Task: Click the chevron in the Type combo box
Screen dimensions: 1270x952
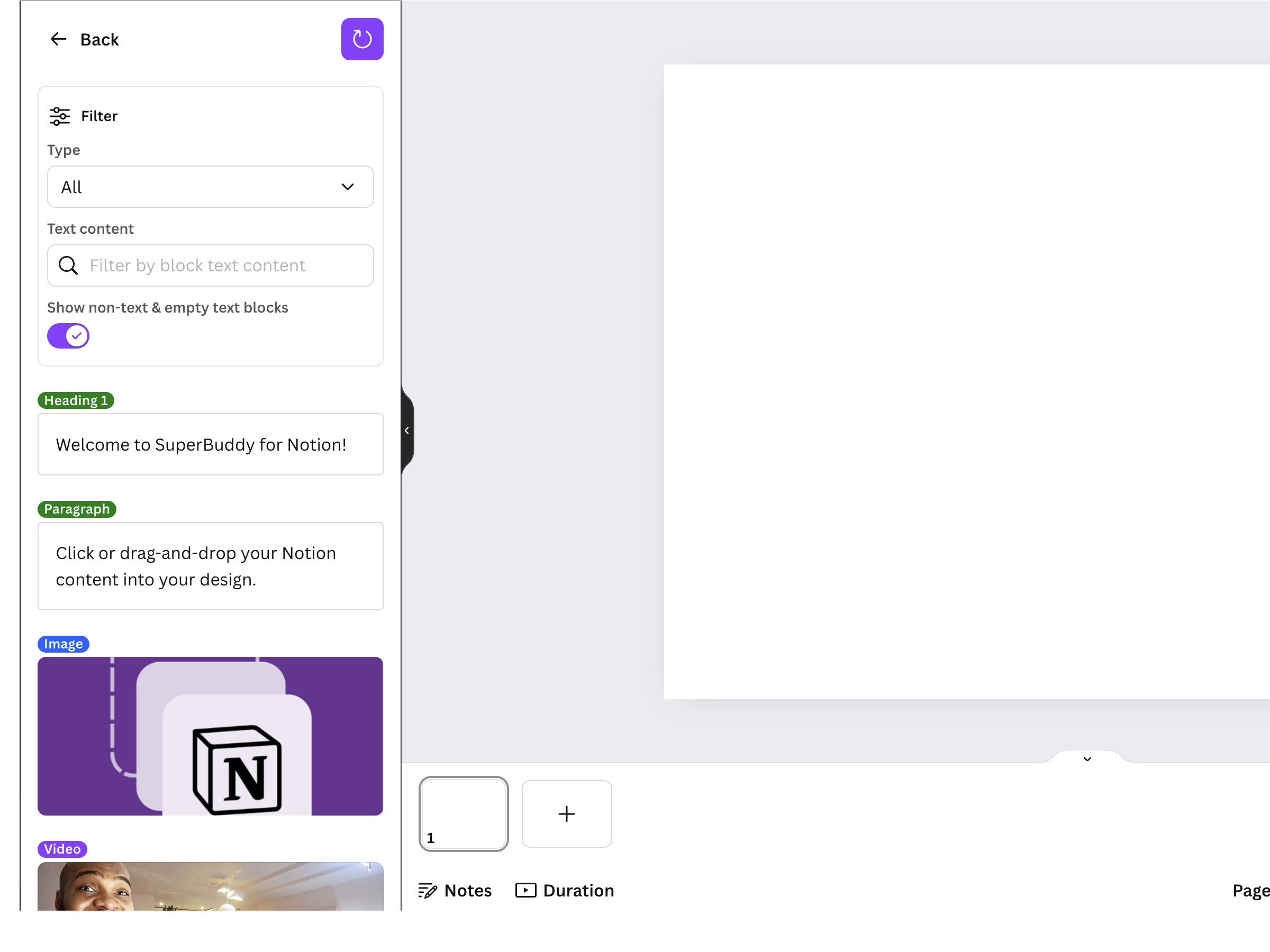Action: tap(347, 187)
